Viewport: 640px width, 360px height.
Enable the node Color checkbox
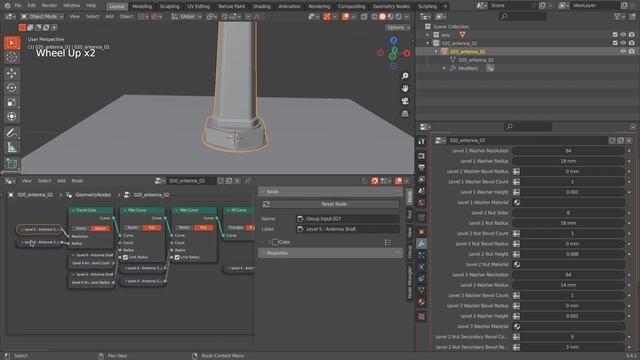click(275, 242)
